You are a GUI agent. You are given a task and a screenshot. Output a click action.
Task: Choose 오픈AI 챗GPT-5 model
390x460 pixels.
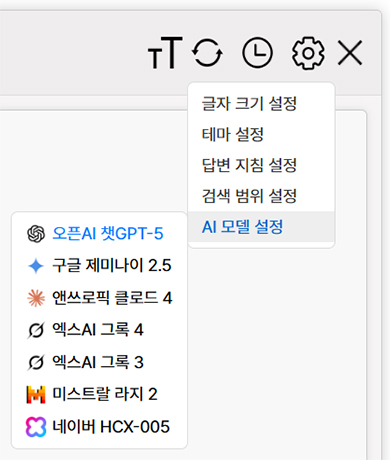(99, 233)
